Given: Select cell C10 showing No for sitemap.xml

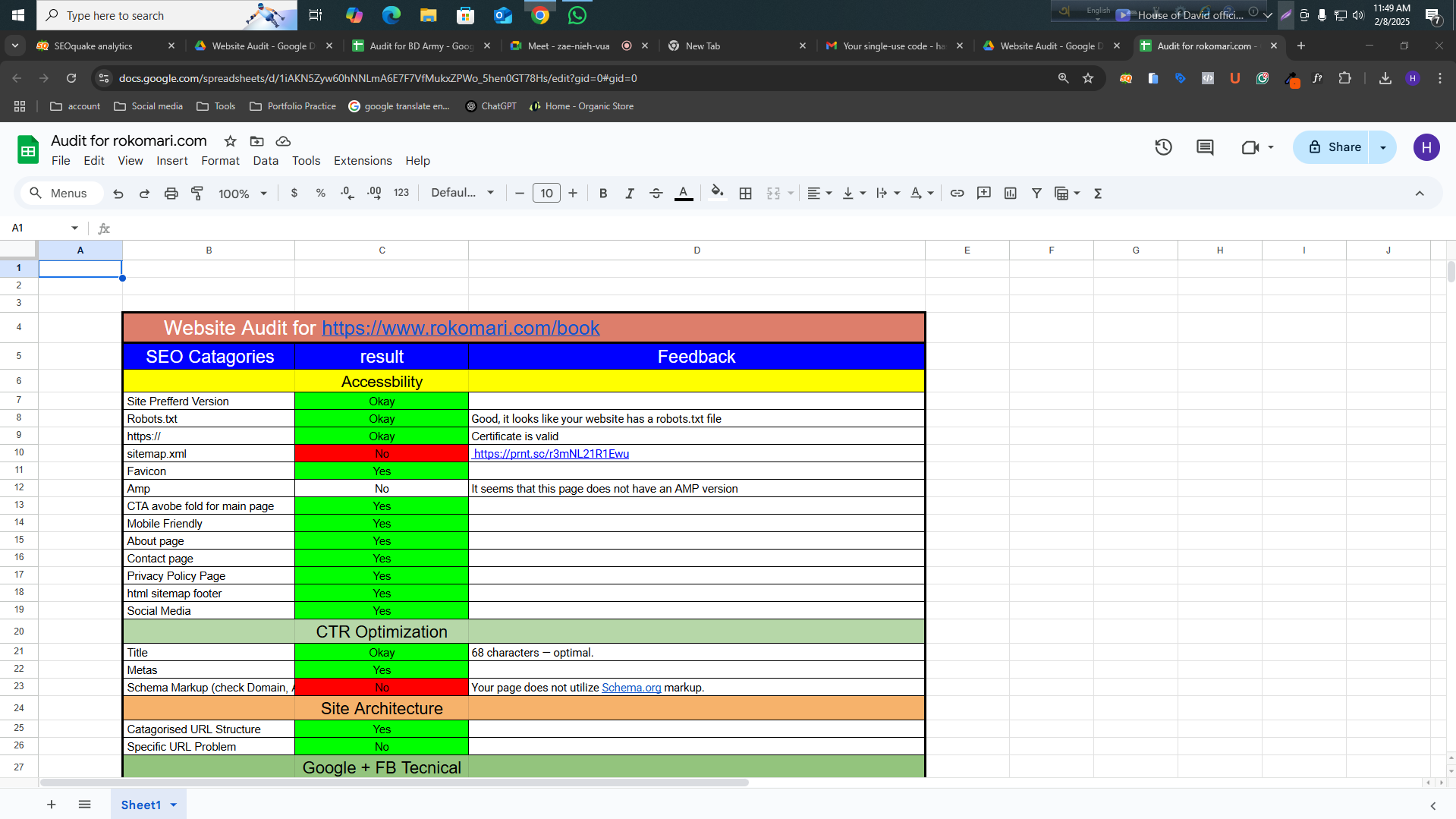Looking at the screenshot, I should 382,453.
